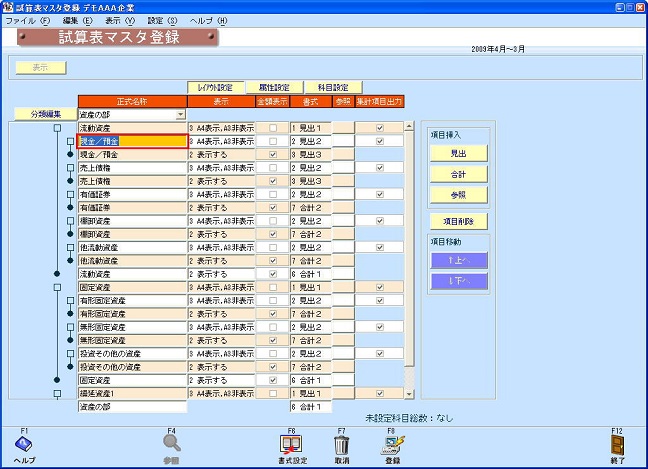Toggle 集計項目出力 checkbox in first 流動資産 row

click(379, 128)
